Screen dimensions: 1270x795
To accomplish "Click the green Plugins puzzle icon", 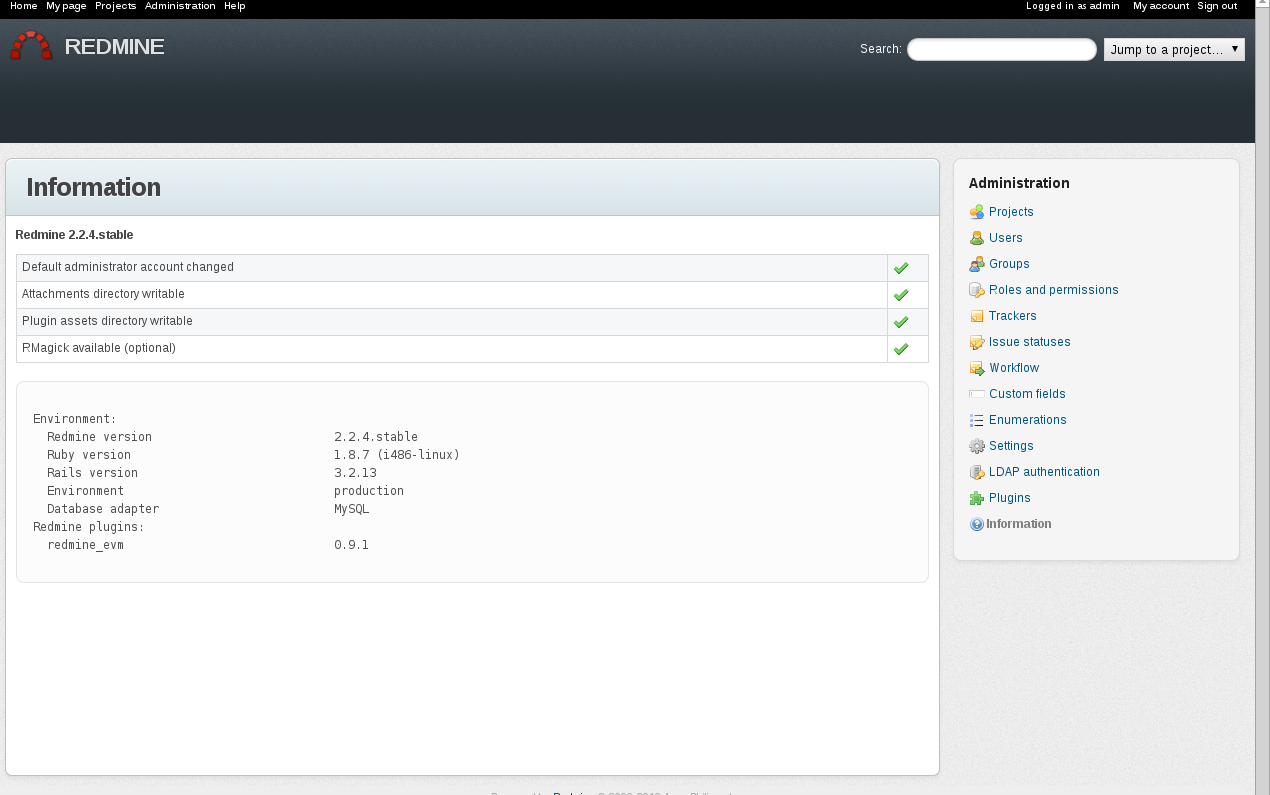I will coord(977,498).
